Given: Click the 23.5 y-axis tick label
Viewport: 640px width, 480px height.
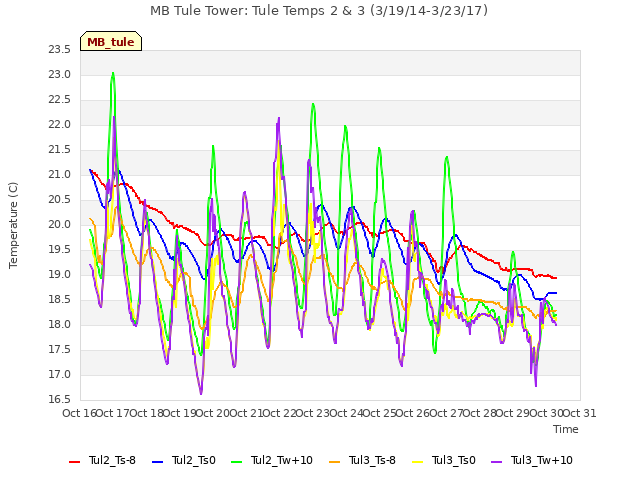Looking at the screenshot, I should tap(60, 50).
